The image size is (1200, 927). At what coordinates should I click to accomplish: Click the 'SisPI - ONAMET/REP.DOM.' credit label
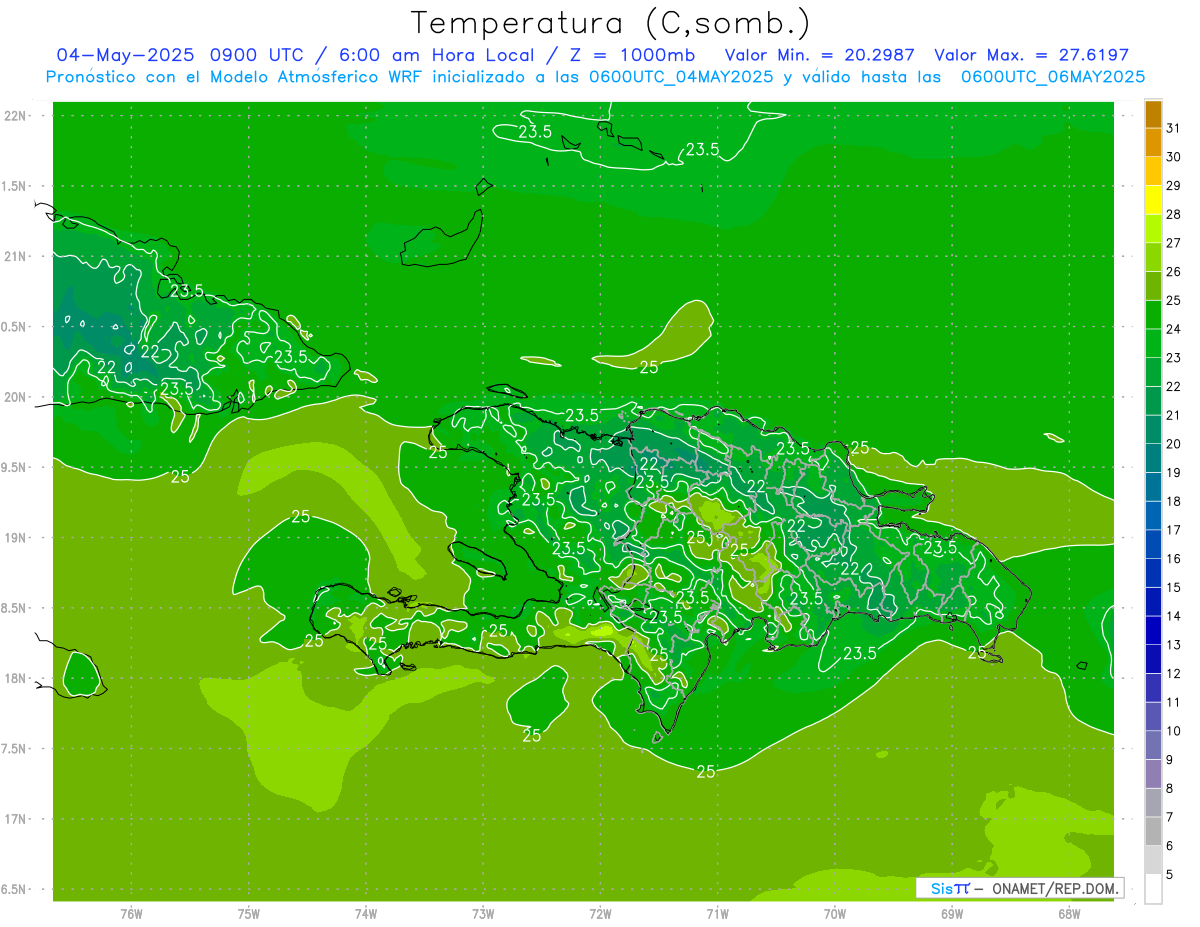[1020, 888]
